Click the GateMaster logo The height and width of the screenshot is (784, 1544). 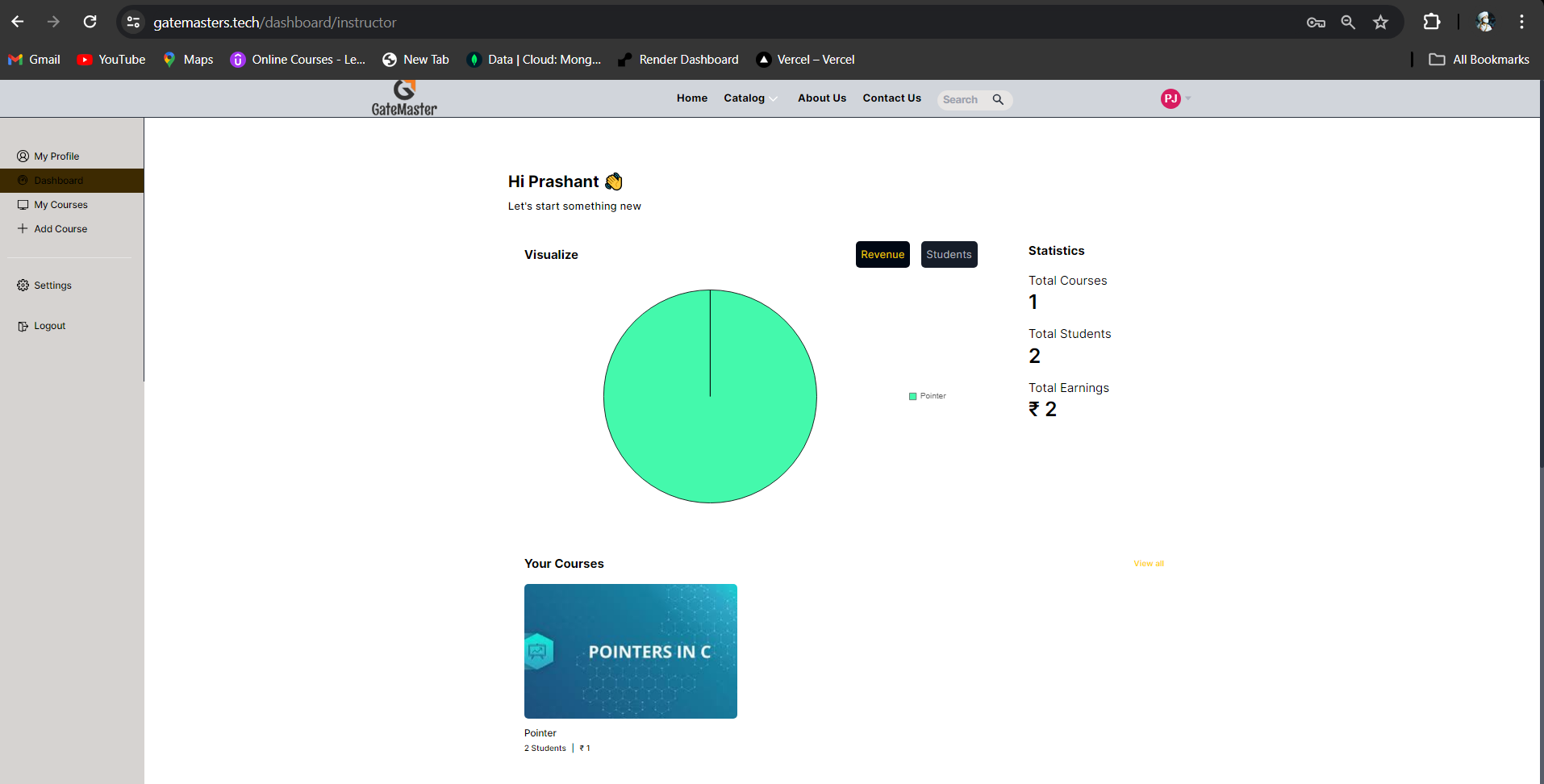(x=404, y=96)
